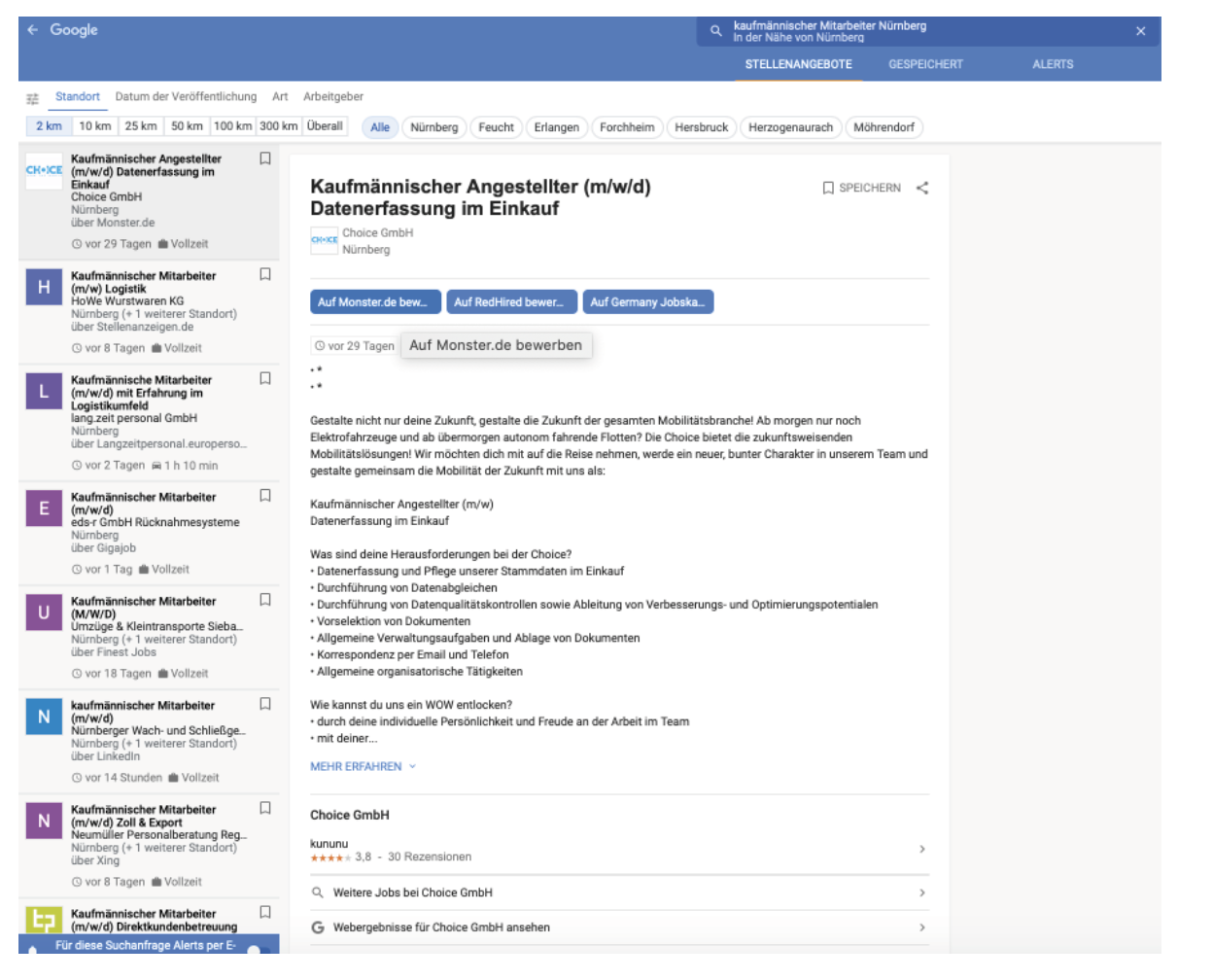
Task: Click the search magnifier icon in header
Action: [x=716, y=31]
